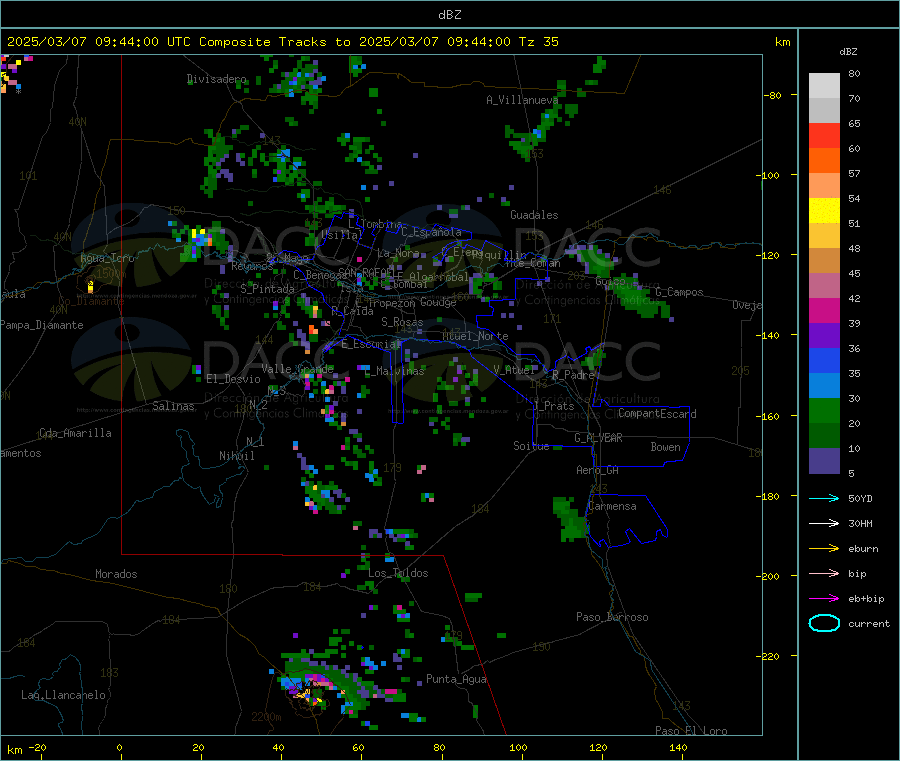Screen dimensions: 900x761
Task: Click the white 30HM track arrow
Action: coord(824,523)
